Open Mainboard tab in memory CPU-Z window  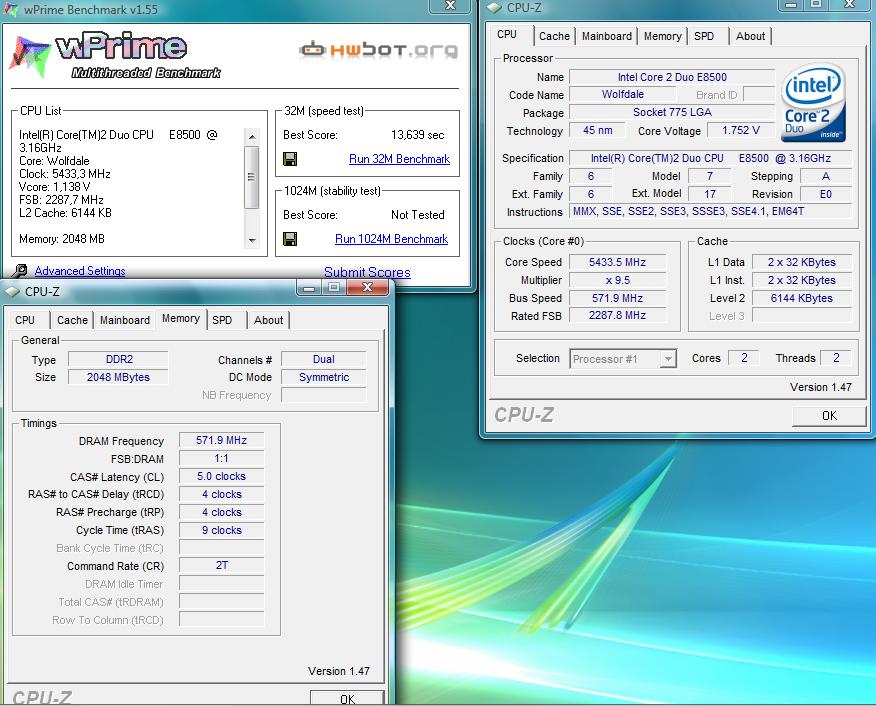[125, 320]
